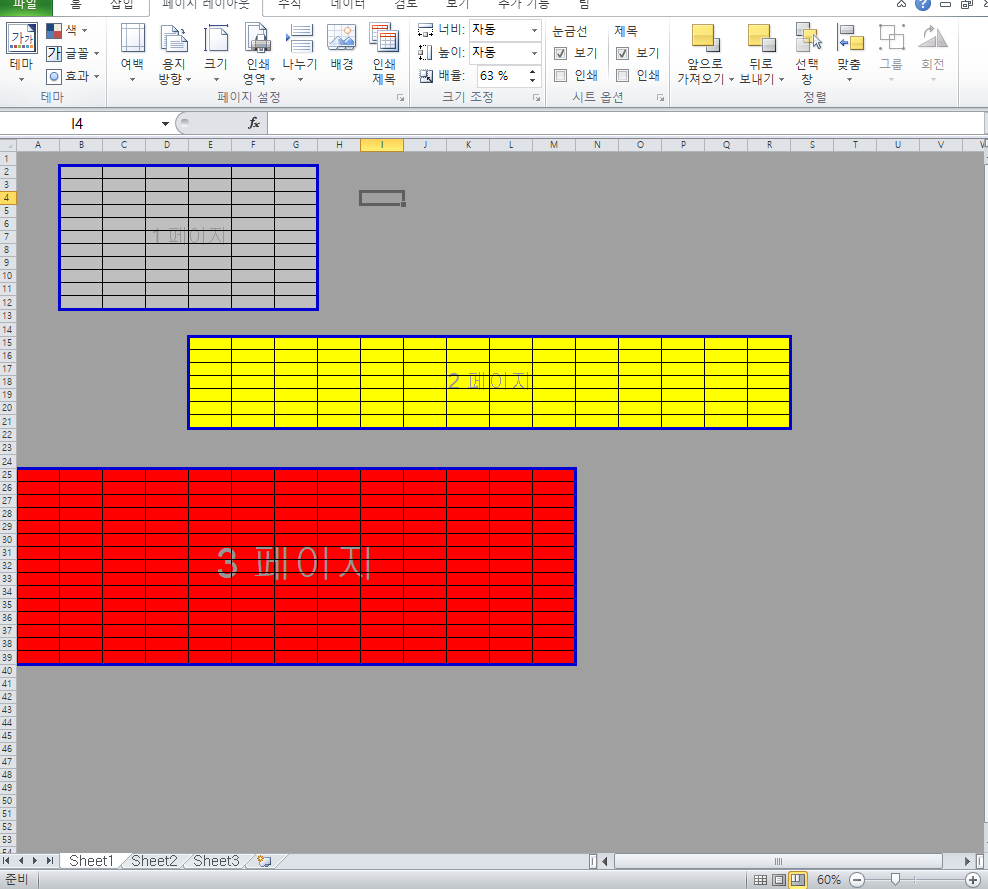Check 눈금선 인쇄 gridlines print checkbox
Screen dimensions: 988x889
point(560,76)
